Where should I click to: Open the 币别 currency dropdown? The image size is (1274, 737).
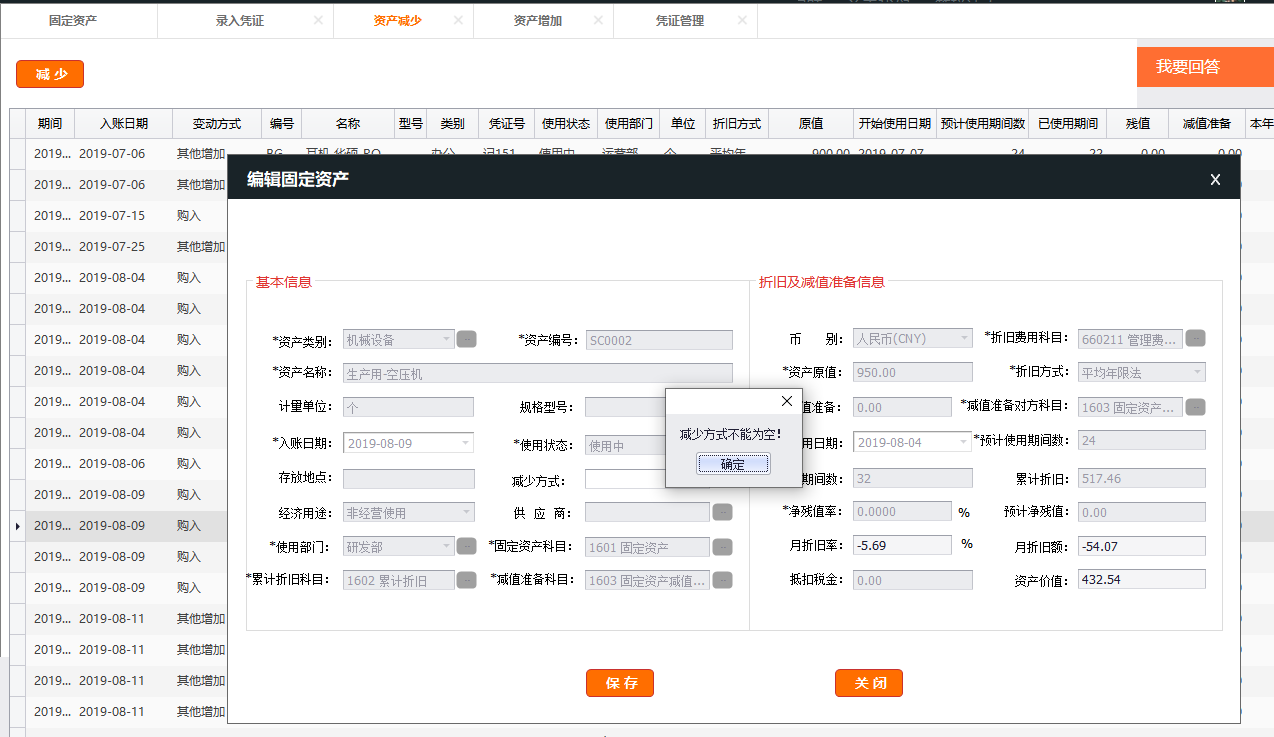(963, 339)
